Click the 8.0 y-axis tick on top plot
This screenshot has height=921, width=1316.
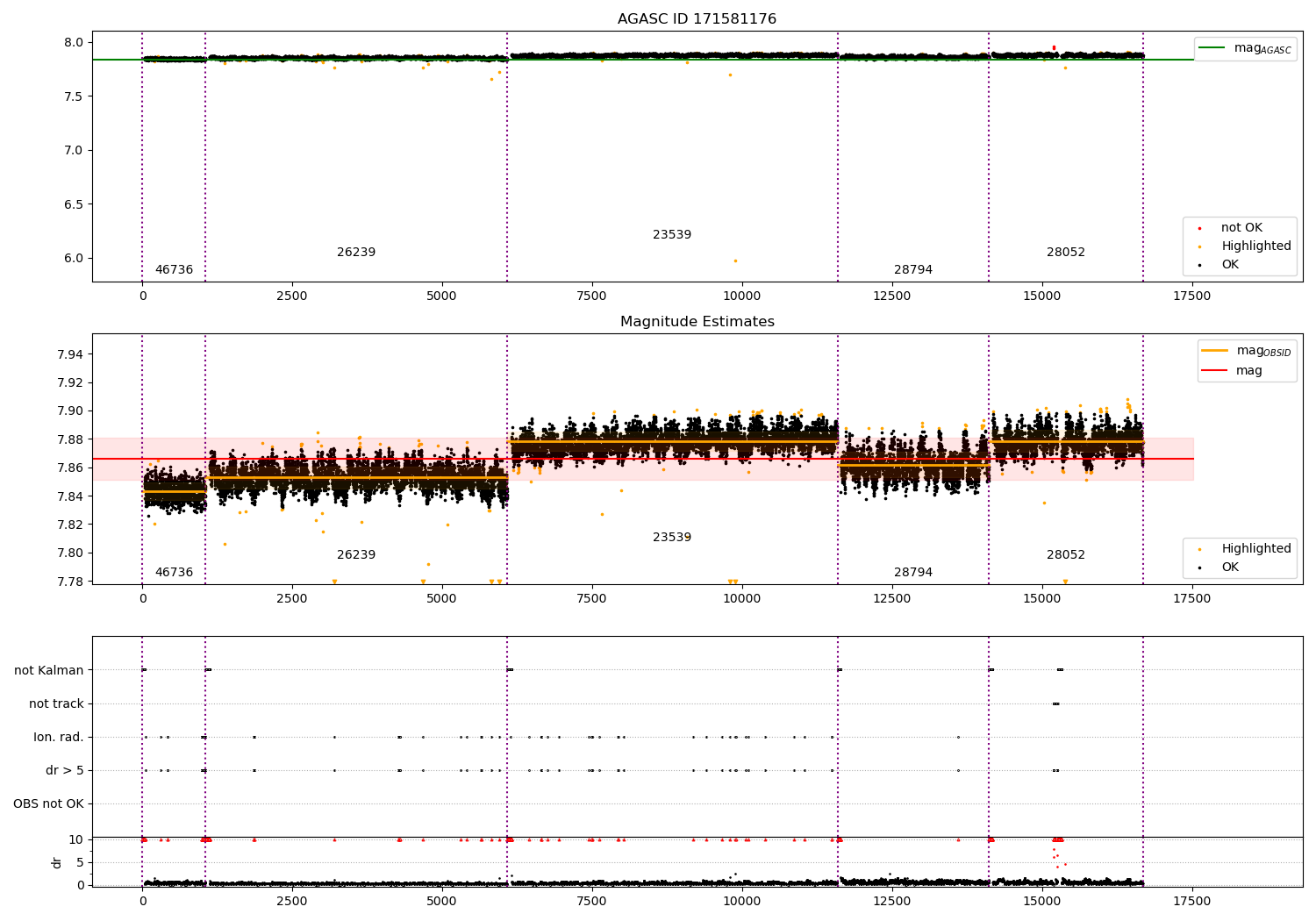tap(74, 42)
